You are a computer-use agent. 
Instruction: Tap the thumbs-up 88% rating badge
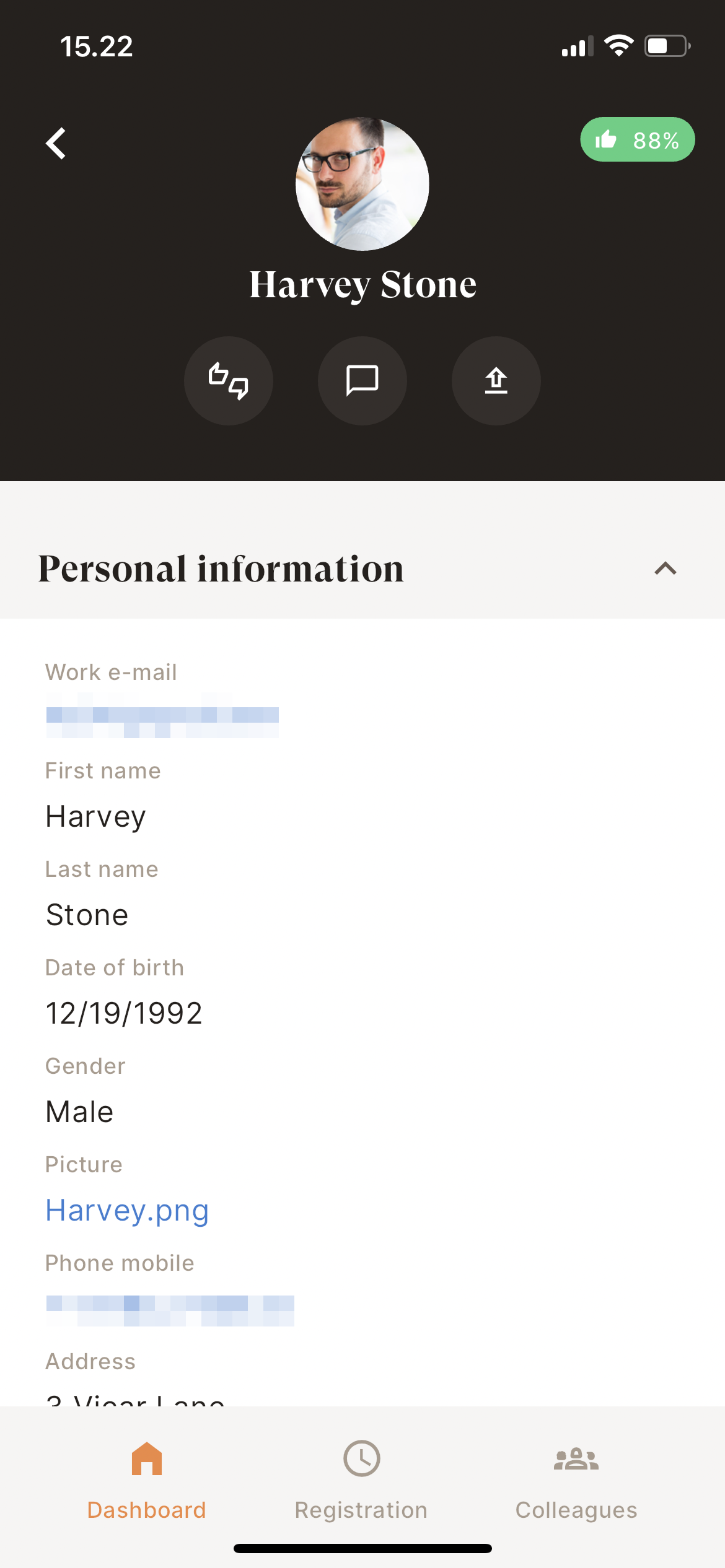[637, 140]
